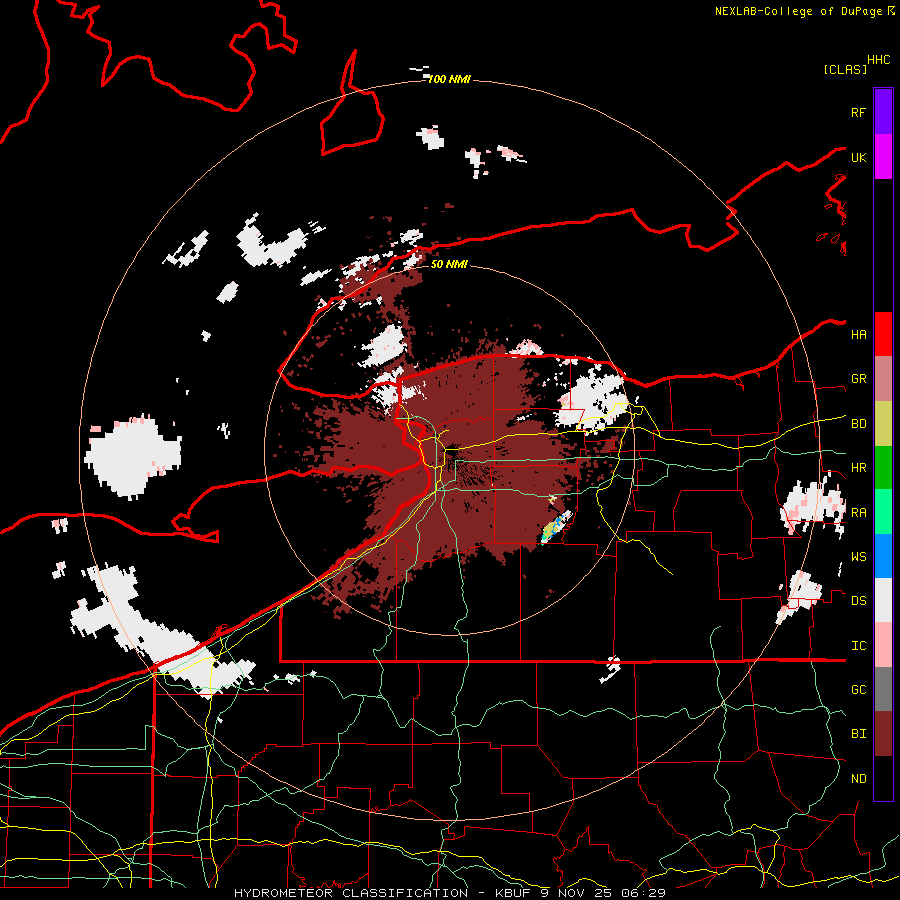This screenshot has height=900, width=900.
Task: Click the DS white legend swatch
Action: (883, 600)
